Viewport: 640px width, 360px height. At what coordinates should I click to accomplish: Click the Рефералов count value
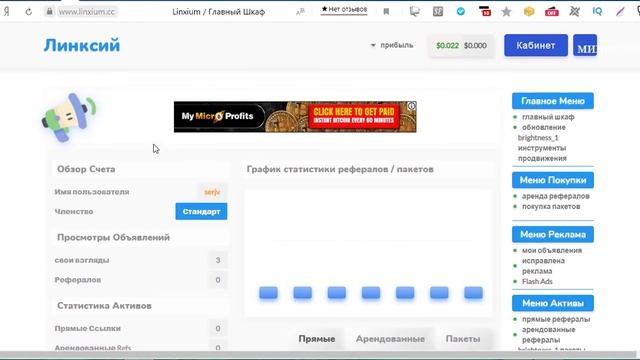click(218, 280)
